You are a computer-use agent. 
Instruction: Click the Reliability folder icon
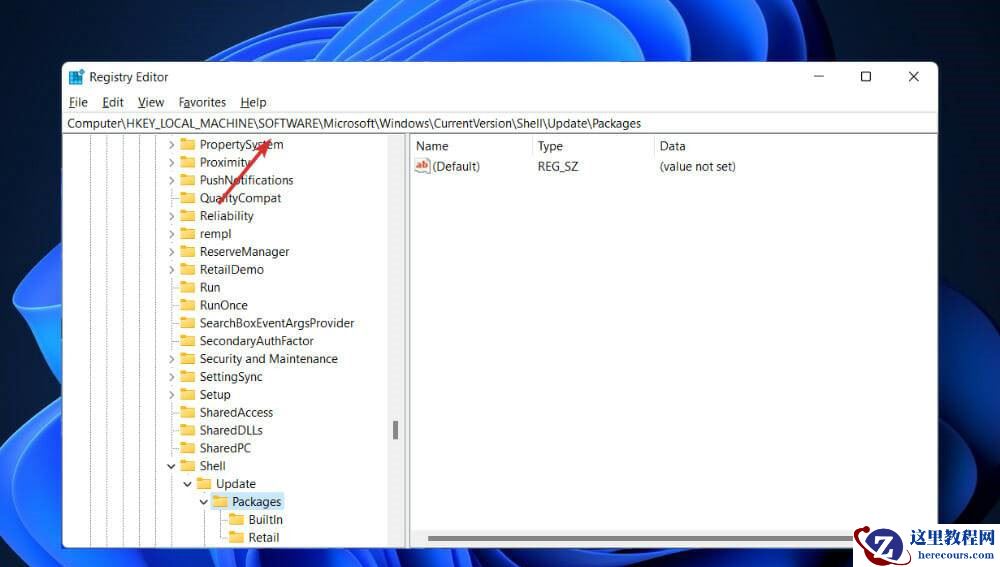pyautogui.click(x=188, y=216)
